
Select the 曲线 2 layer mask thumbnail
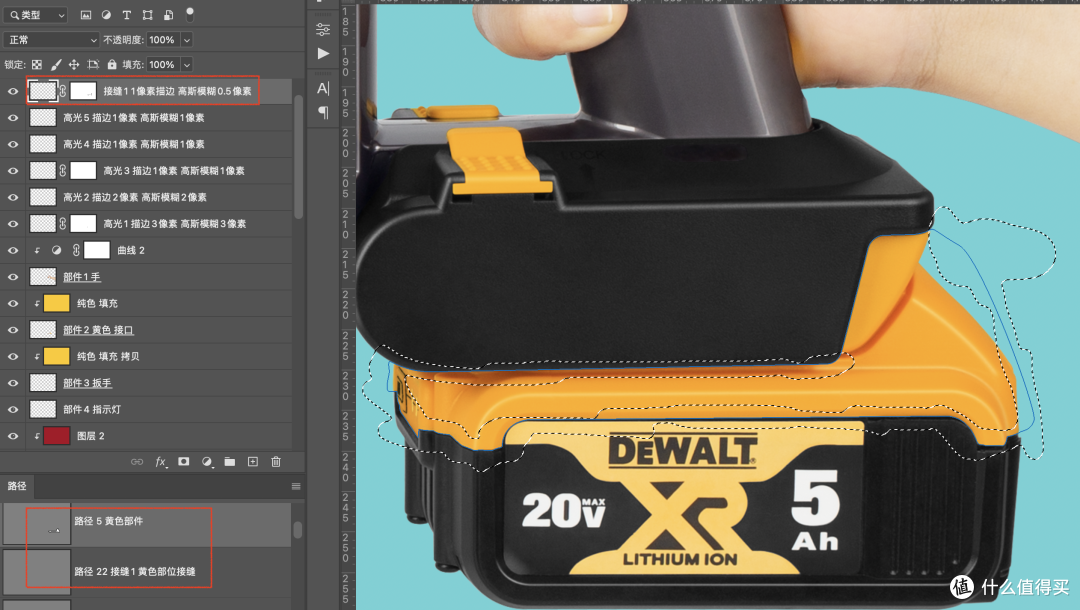point(96,251)
